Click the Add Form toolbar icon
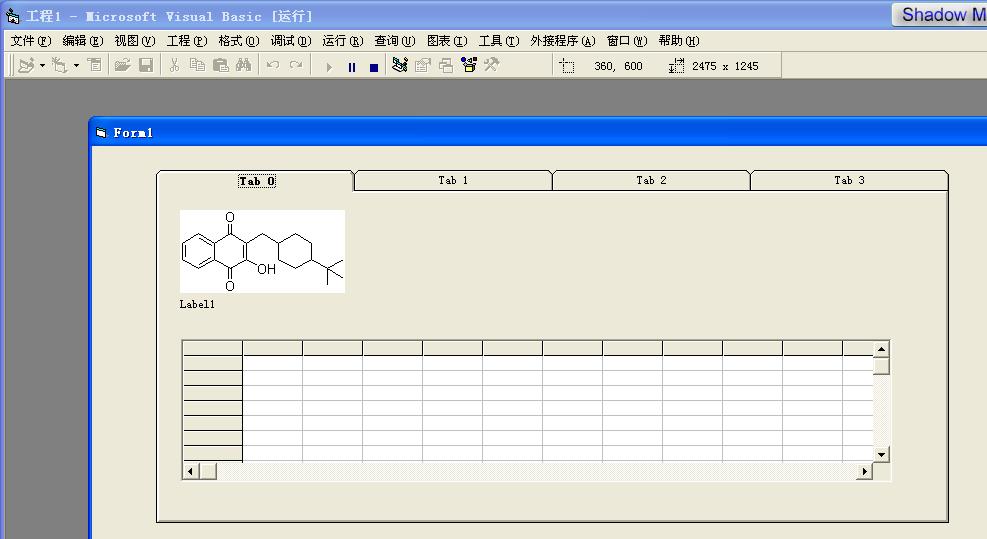The width and height of the screenshot is (987, 539). [60, 65]
